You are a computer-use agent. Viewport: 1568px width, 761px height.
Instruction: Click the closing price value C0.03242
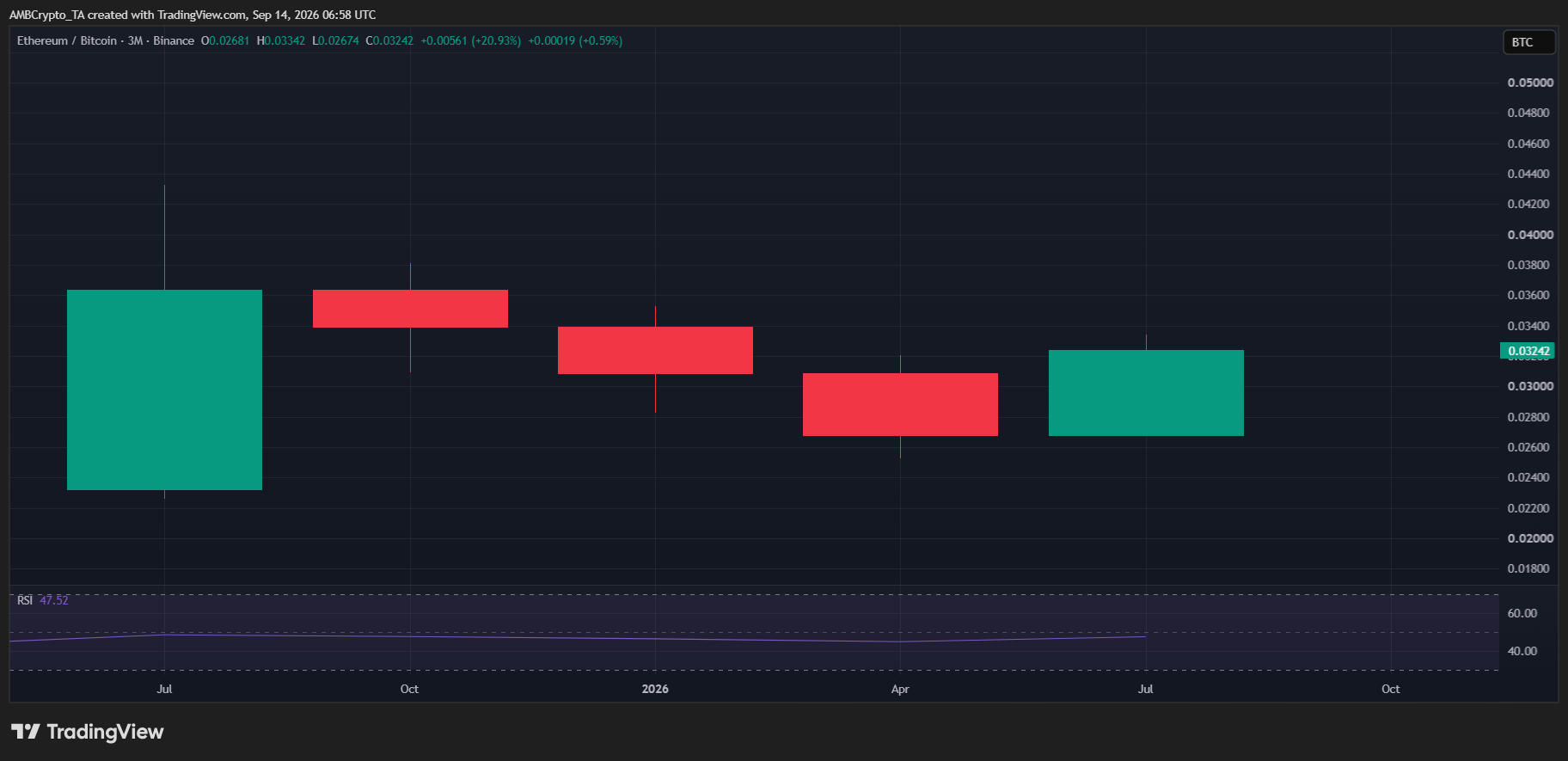pyautogui.click(x=389, y=40)
